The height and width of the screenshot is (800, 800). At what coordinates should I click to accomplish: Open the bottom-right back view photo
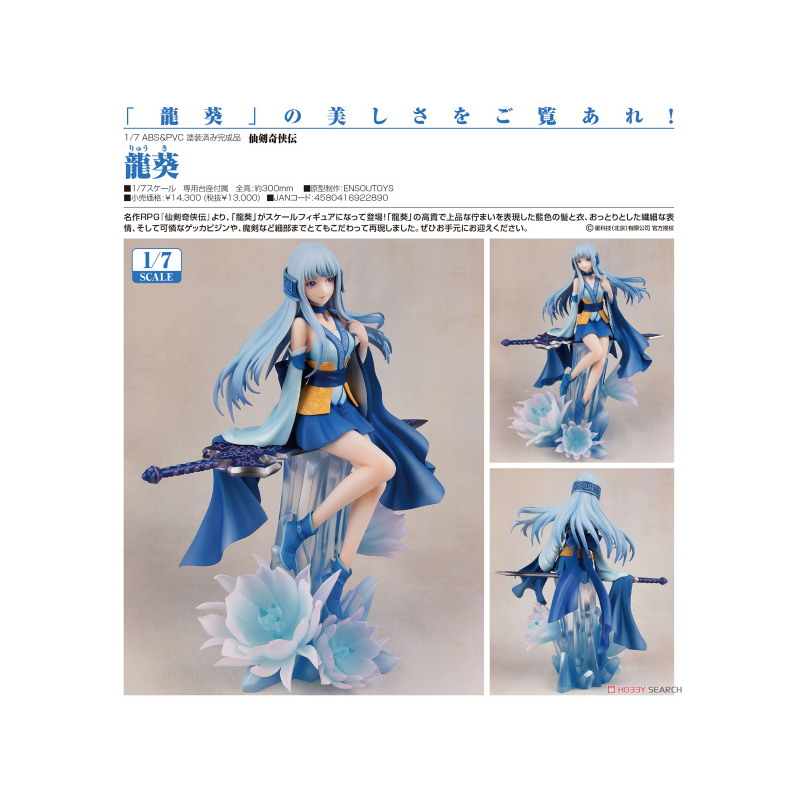pyautogui.click(x=581, y=580)
